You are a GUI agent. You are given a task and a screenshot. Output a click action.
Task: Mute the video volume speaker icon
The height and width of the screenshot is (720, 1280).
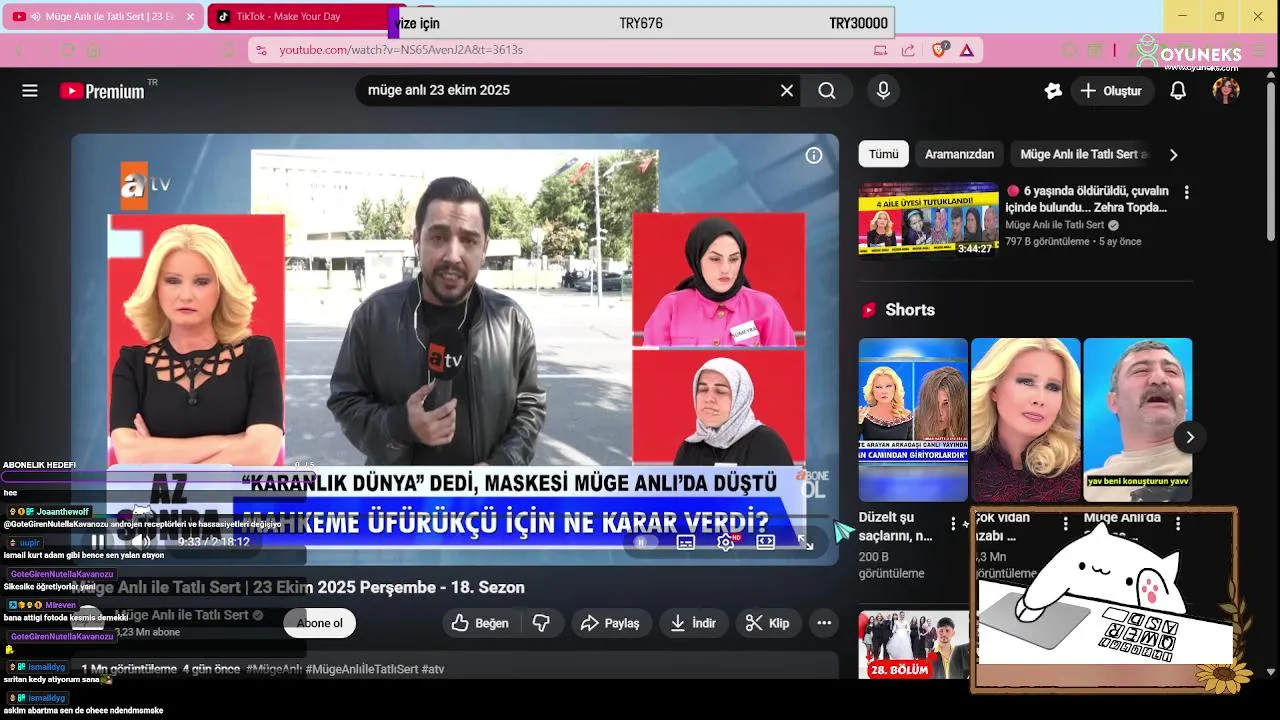point(141,541)
